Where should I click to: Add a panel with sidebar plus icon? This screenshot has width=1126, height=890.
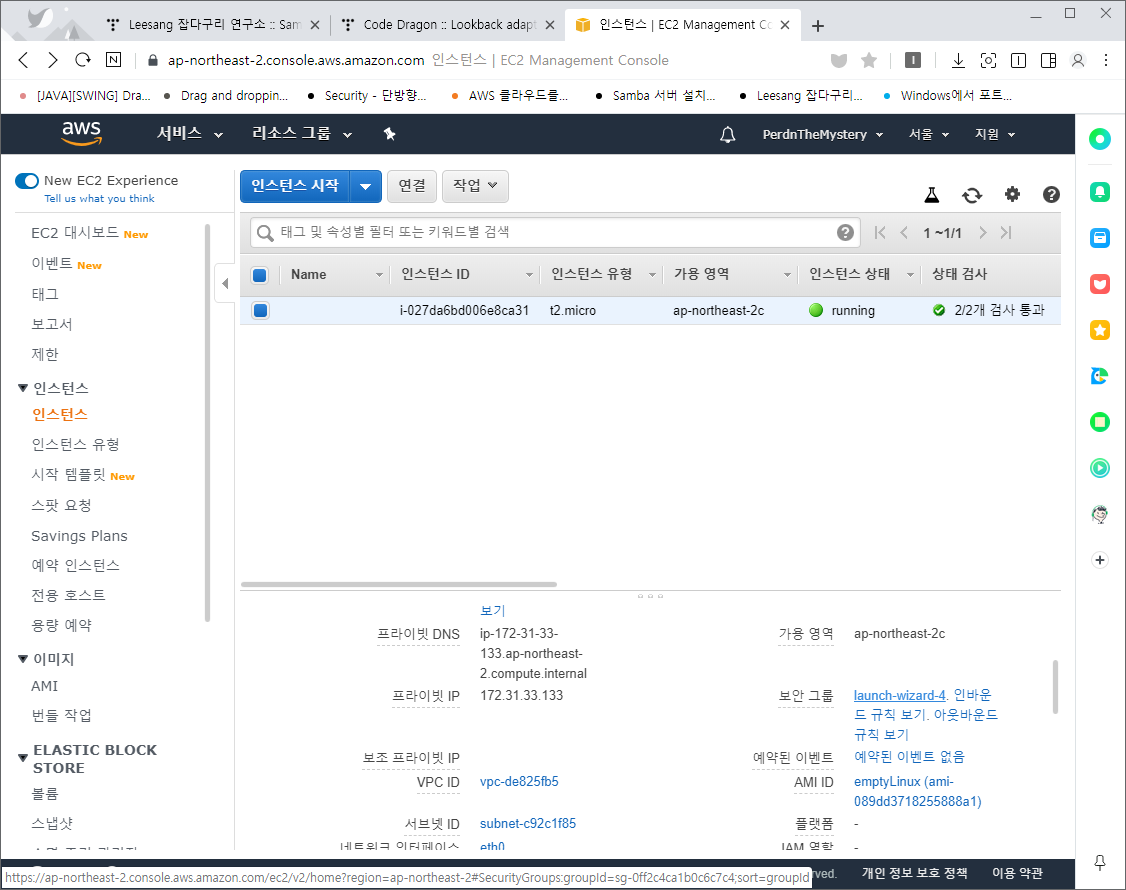click(1099, 560)
